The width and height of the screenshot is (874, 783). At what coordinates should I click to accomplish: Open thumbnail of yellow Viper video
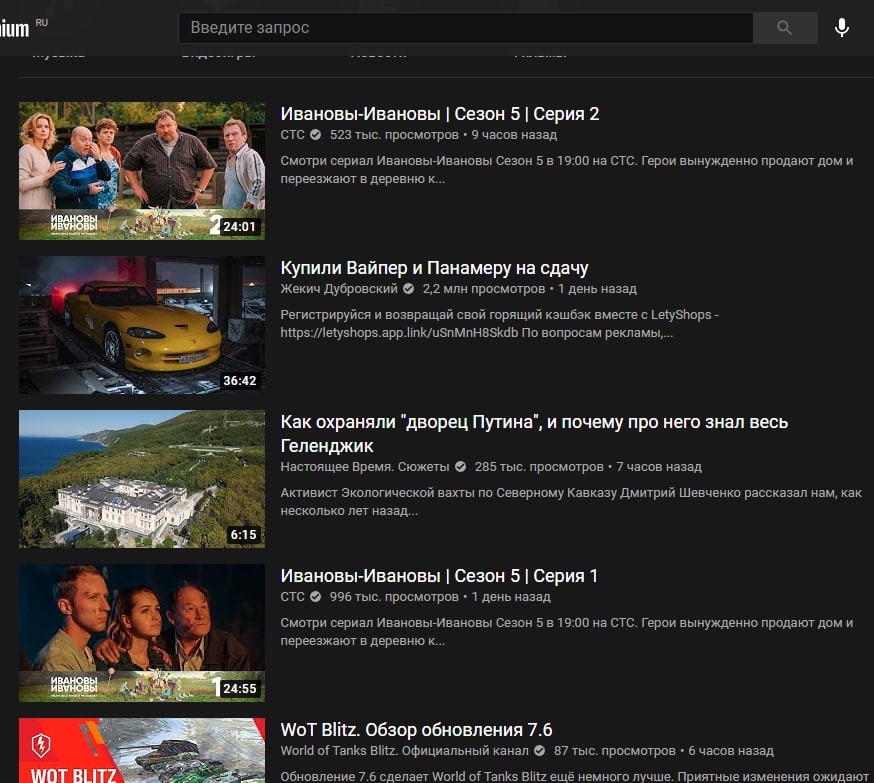142,325
